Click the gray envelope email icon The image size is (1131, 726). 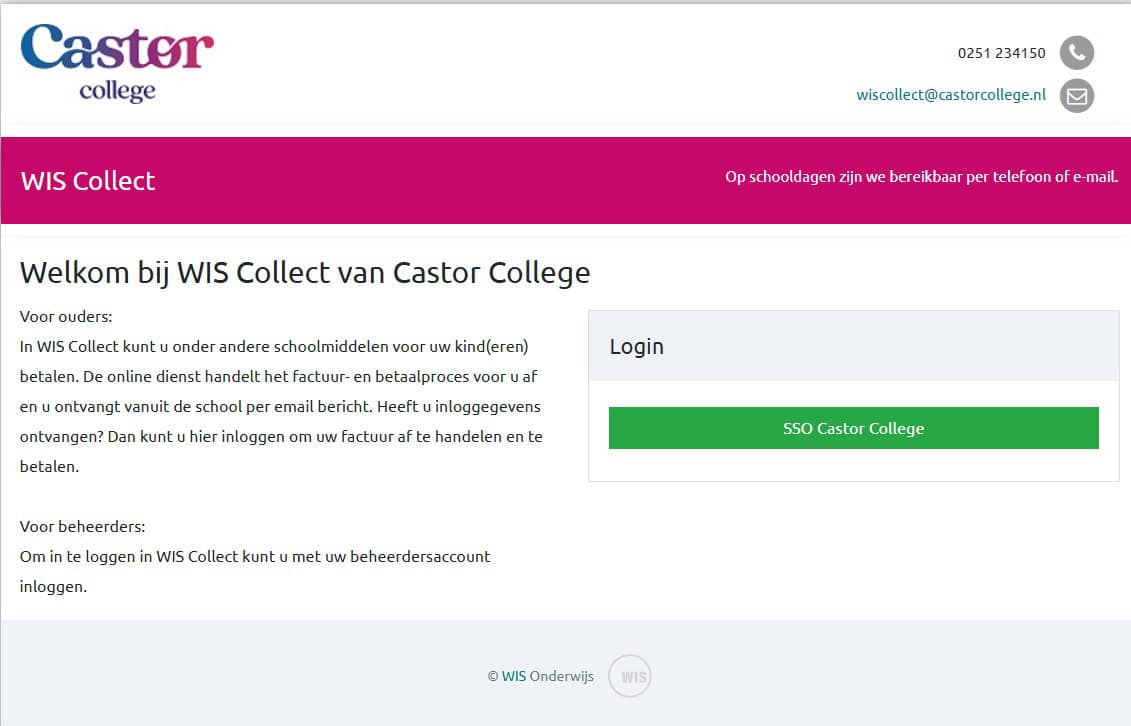1076,96
